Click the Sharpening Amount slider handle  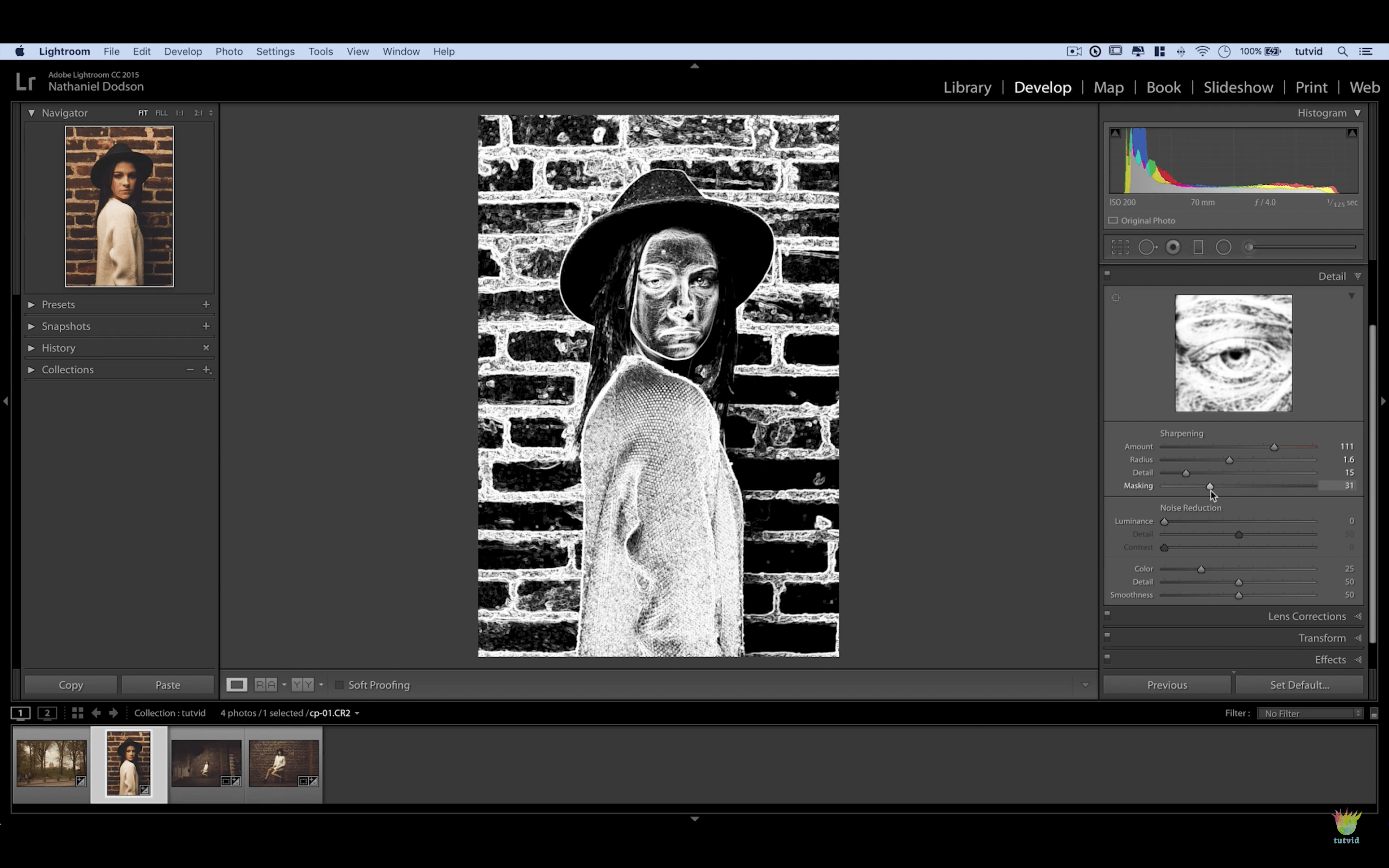[x=1274, y=447]
